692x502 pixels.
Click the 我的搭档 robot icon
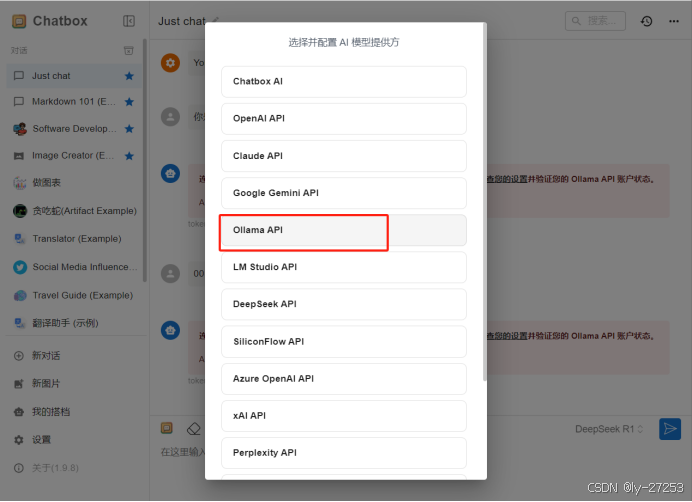pyautogui.click(x=19, y=412)
